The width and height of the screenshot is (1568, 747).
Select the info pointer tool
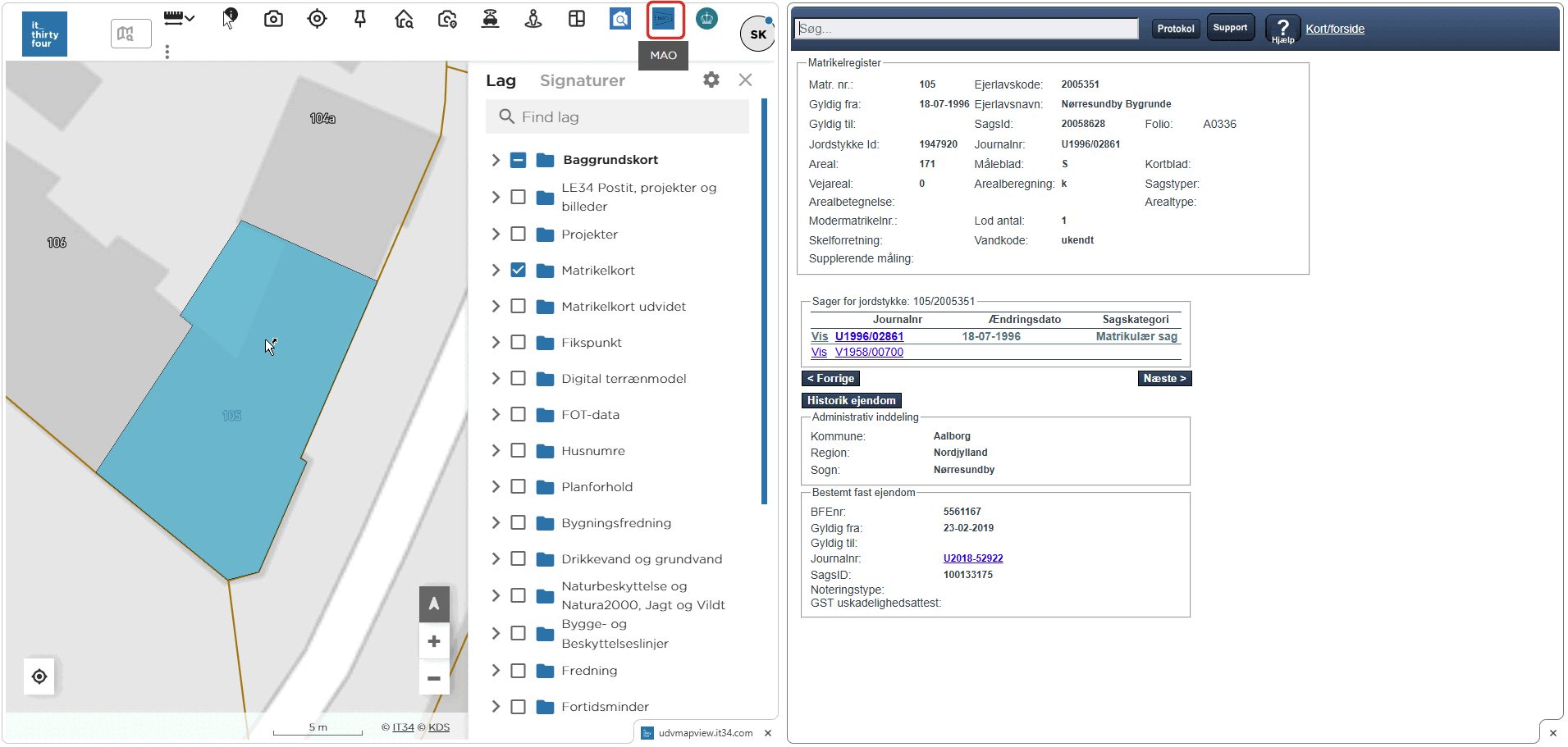click(x=230, y=18)
